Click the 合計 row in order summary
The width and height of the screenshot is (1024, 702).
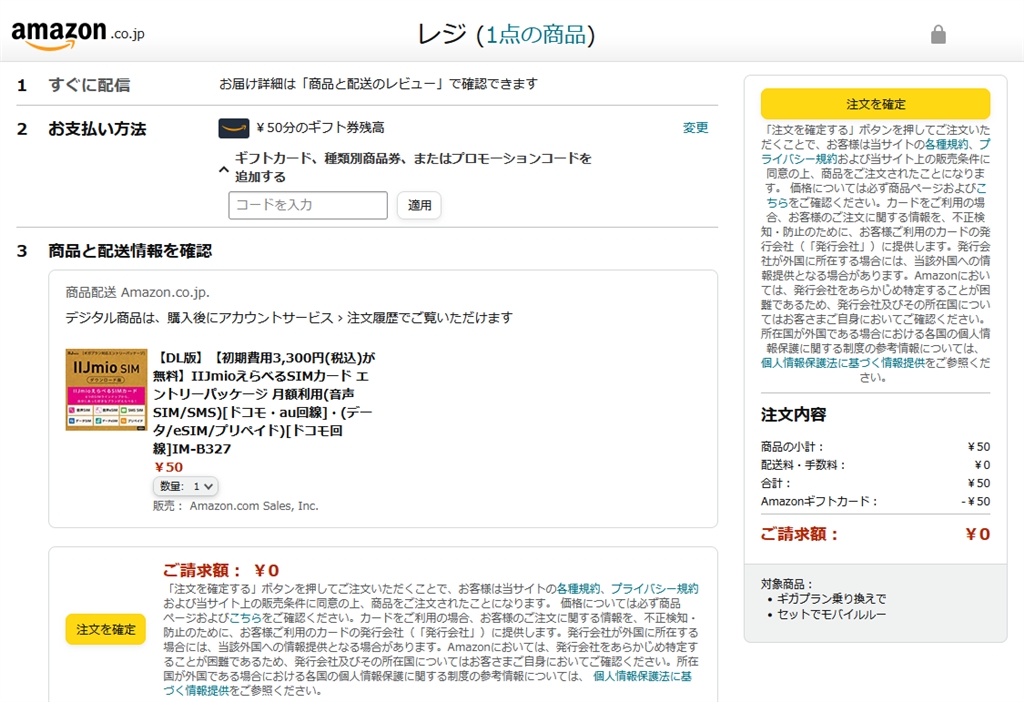coord(875,483)
